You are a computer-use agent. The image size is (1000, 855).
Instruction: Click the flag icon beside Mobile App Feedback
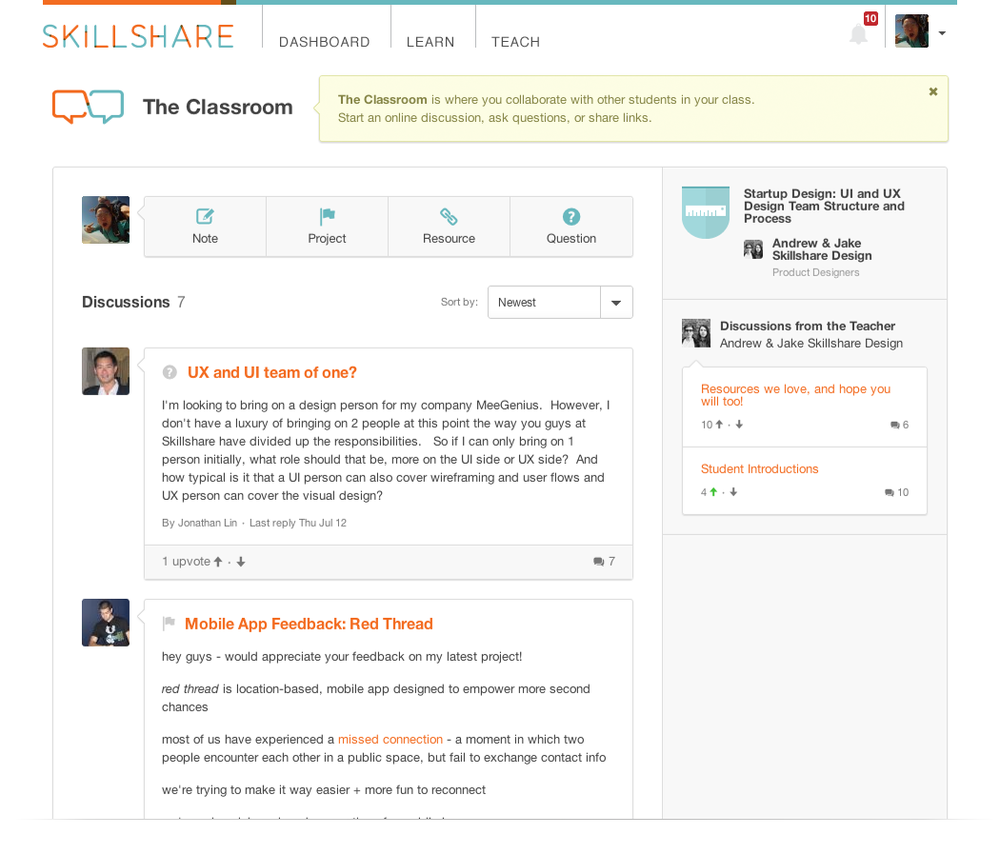(x=169, y=623)
